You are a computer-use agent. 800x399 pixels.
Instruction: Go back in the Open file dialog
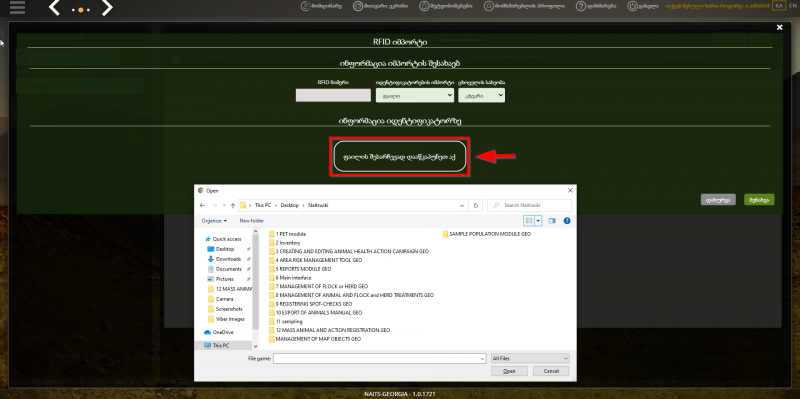pos(203,205)
